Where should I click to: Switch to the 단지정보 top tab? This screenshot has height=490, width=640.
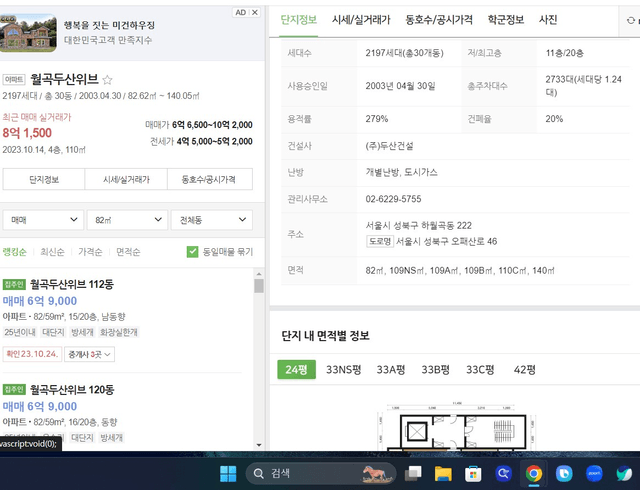pyautogui.click(x=299, y=20)
